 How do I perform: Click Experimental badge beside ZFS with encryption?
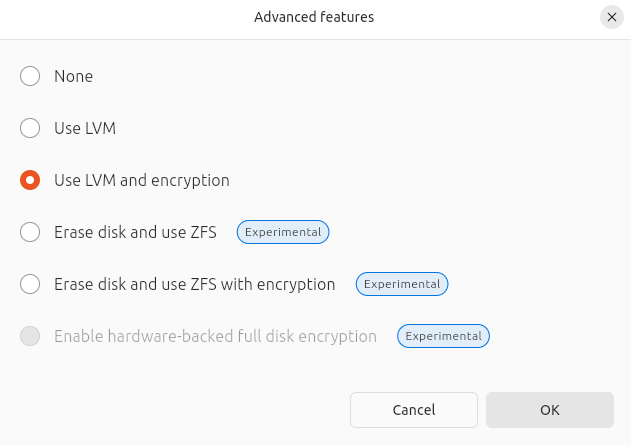[402, 284]
